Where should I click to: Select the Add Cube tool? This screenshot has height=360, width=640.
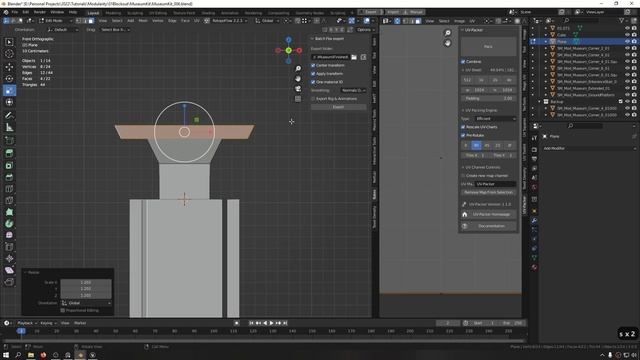[x=9, y=141]
